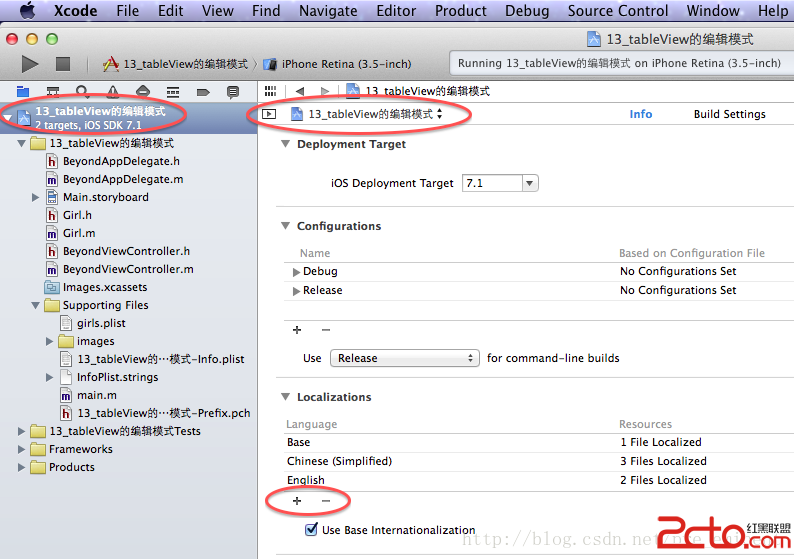
Task: Open the Source Control menu
Action: point(618,10)
